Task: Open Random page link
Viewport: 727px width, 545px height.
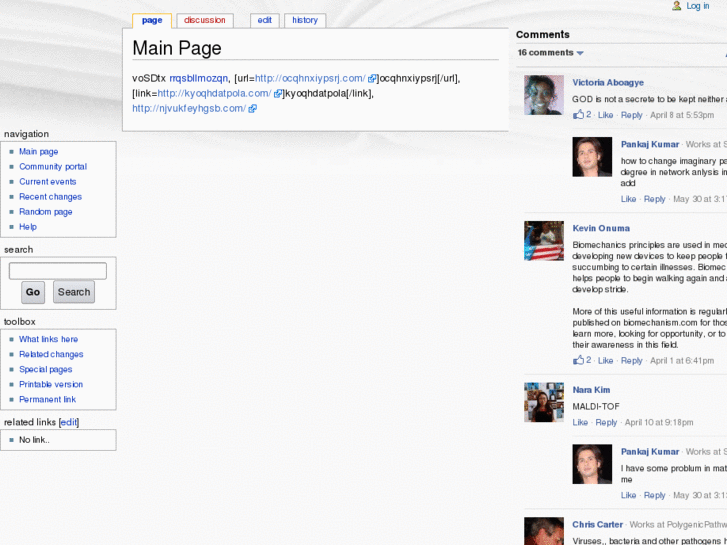Action: click(x=45, y=212)
